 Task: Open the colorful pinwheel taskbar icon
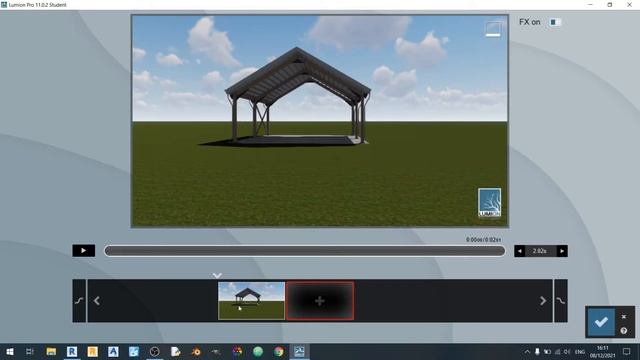[x=237, y=351]
